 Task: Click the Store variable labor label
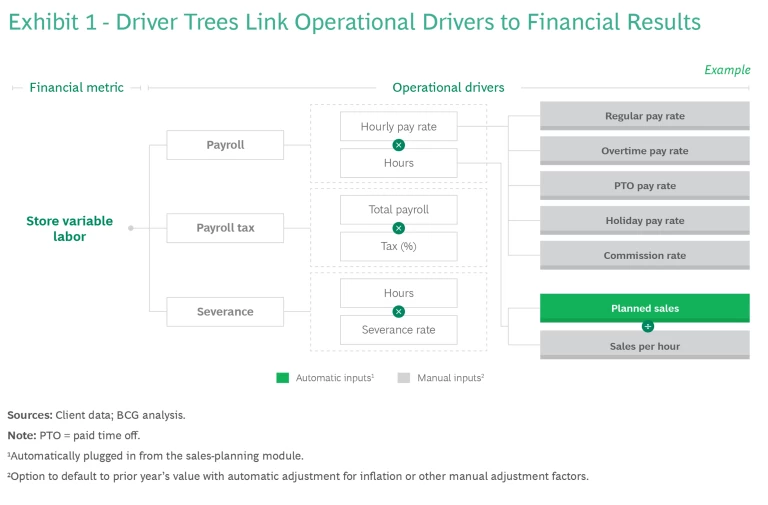(x=69, y=229)
